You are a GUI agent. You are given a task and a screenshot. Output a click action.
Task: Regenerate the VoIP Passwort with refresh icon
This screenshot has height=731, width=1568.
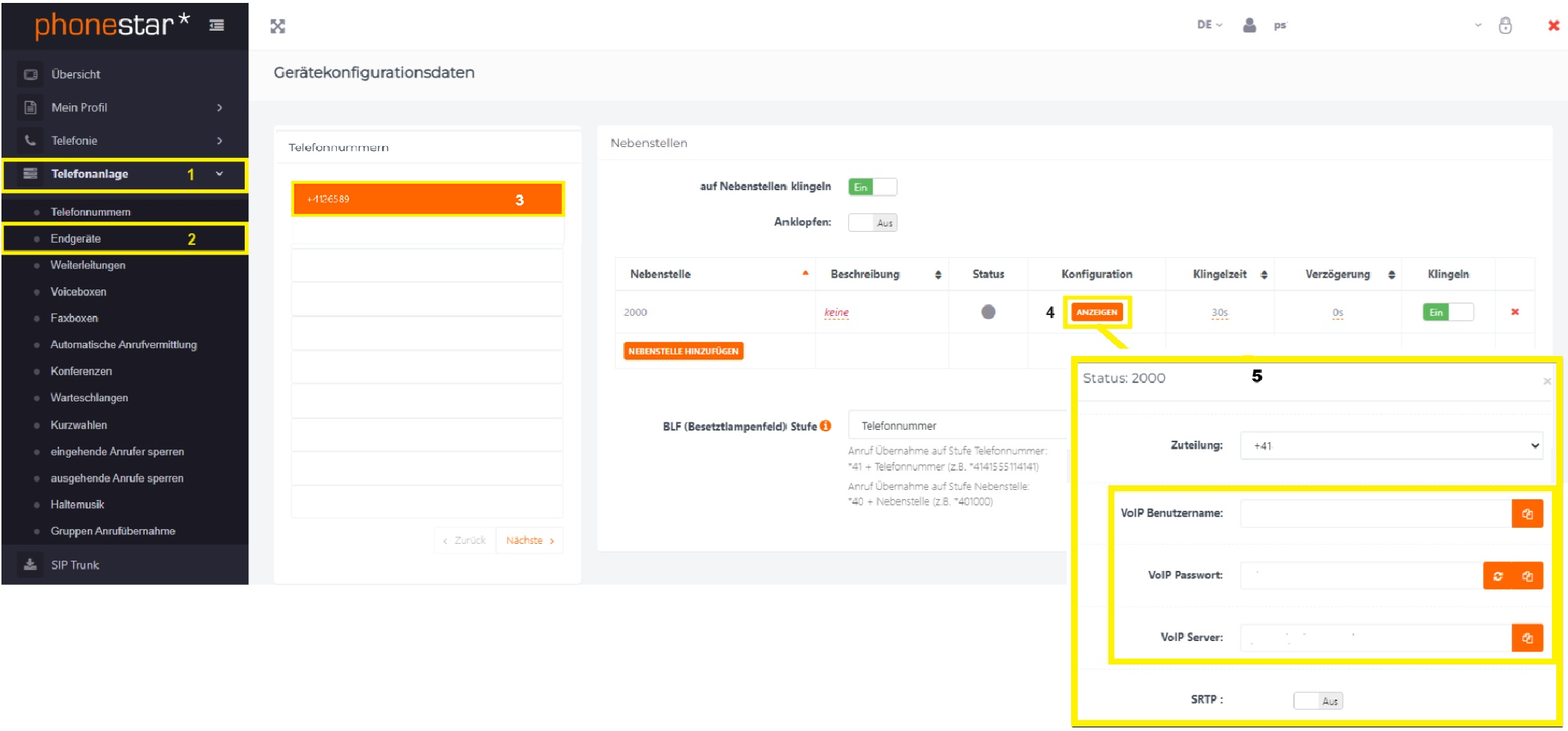pos(1498,576)
